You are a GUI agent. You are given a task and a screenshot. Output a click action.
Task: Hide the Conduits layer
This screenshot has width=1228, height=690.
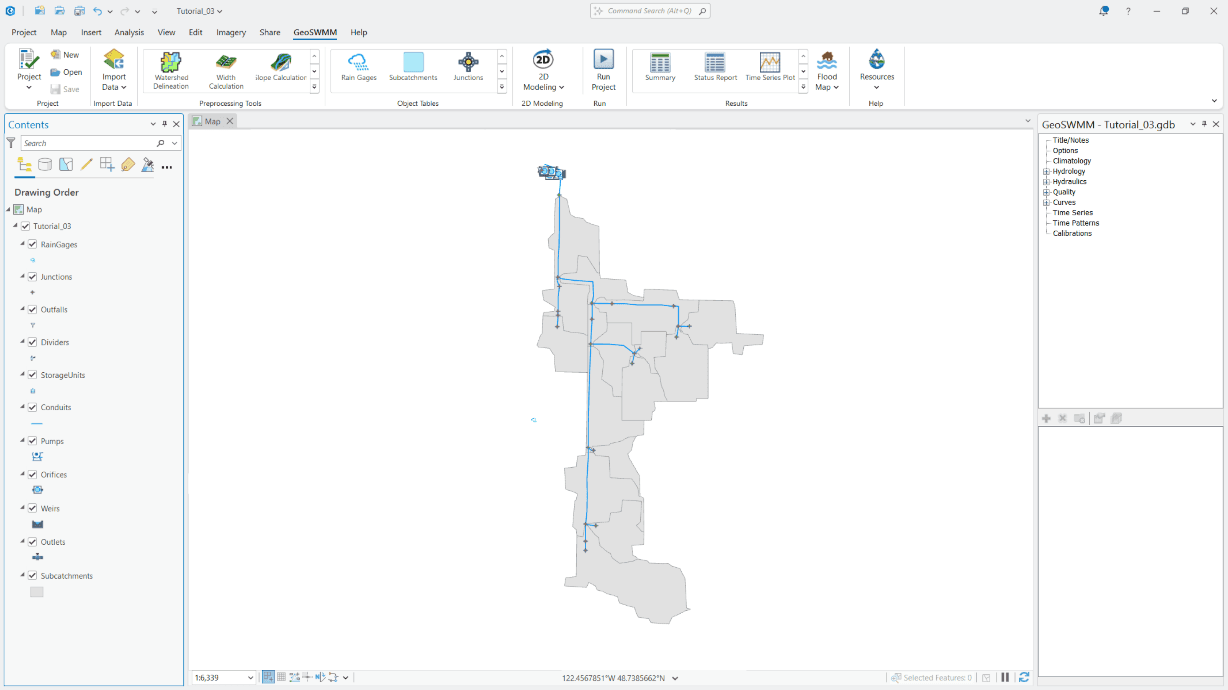[31, 407]
